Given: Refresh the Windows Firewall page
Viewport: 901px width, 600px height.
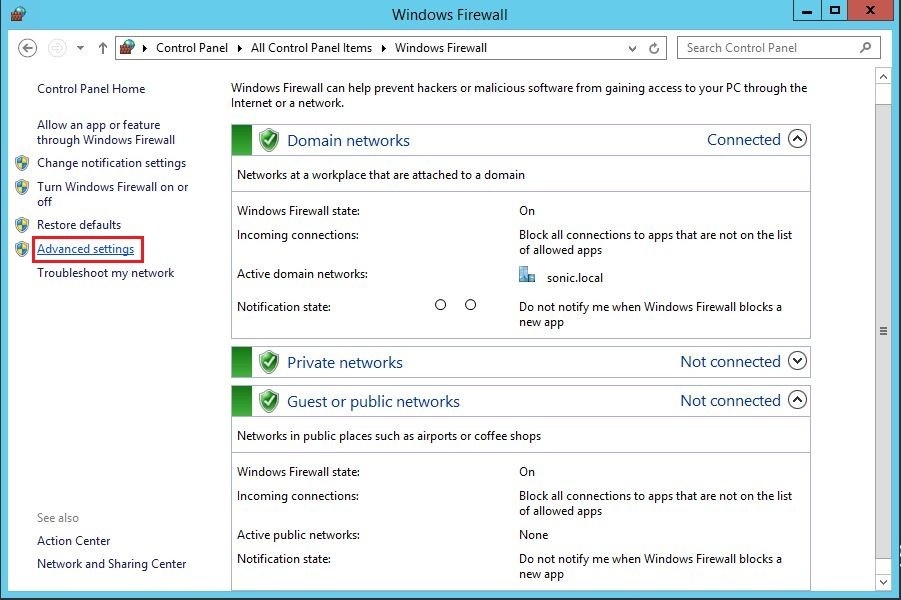Looking at the screenshot, I should click(x=654, y=49).
